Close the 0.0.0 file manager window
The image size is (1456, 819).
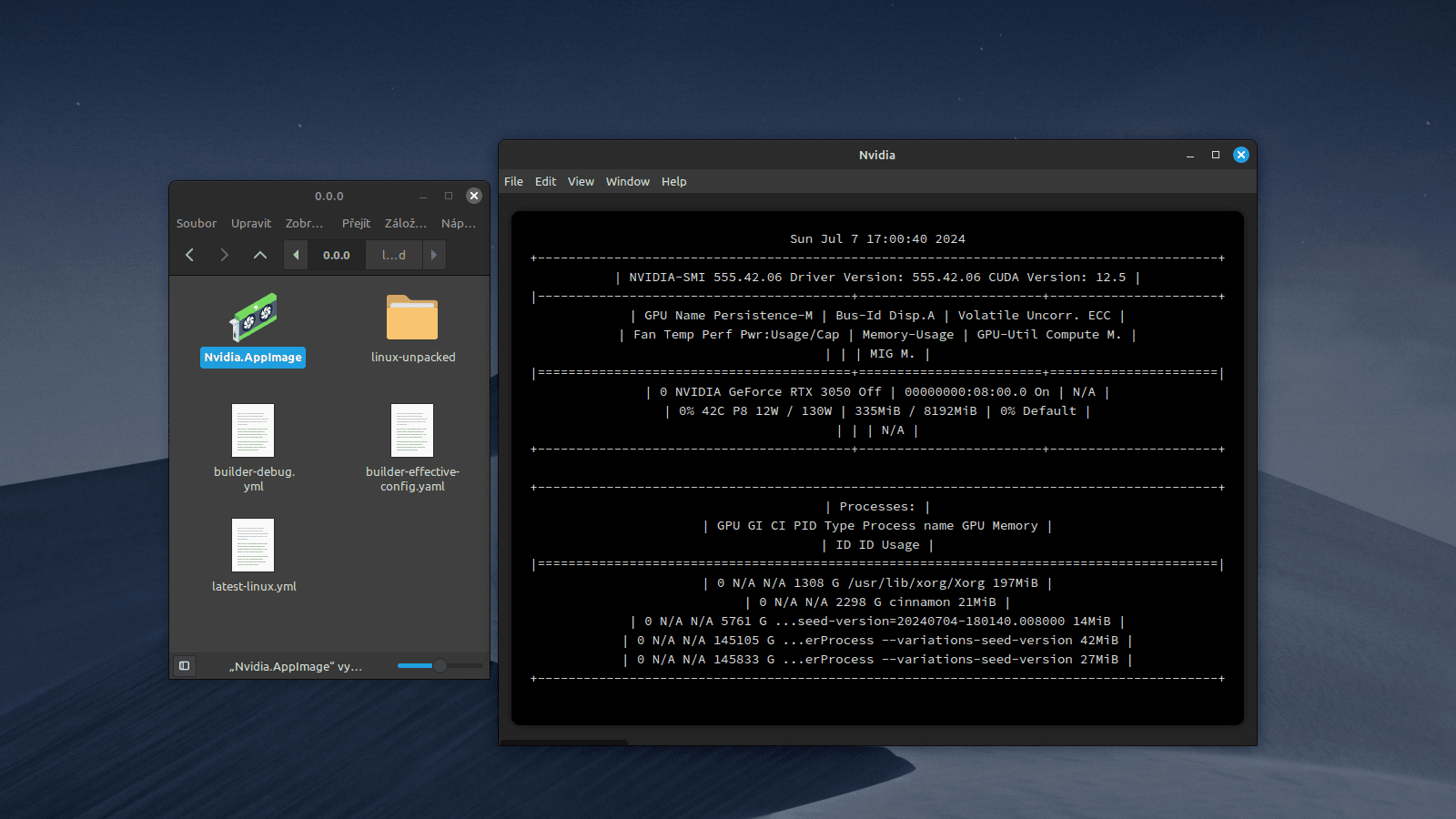click(474, 196)
